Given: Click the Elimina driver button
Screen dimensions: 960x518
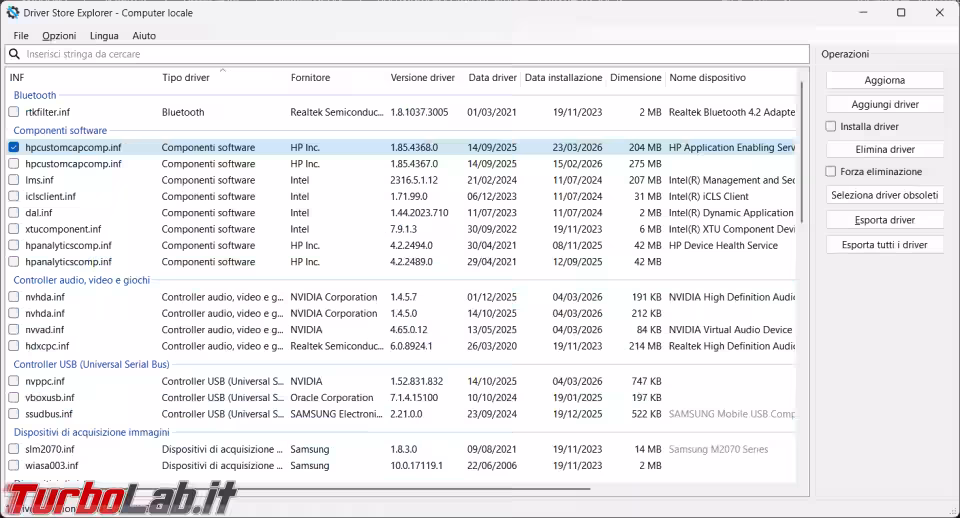Looking at the screenshot, I should point(885,150).
